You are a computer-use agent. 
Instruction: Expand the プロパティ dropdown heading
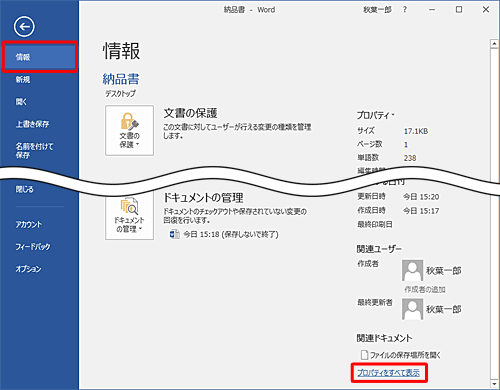tap(376, 115)
